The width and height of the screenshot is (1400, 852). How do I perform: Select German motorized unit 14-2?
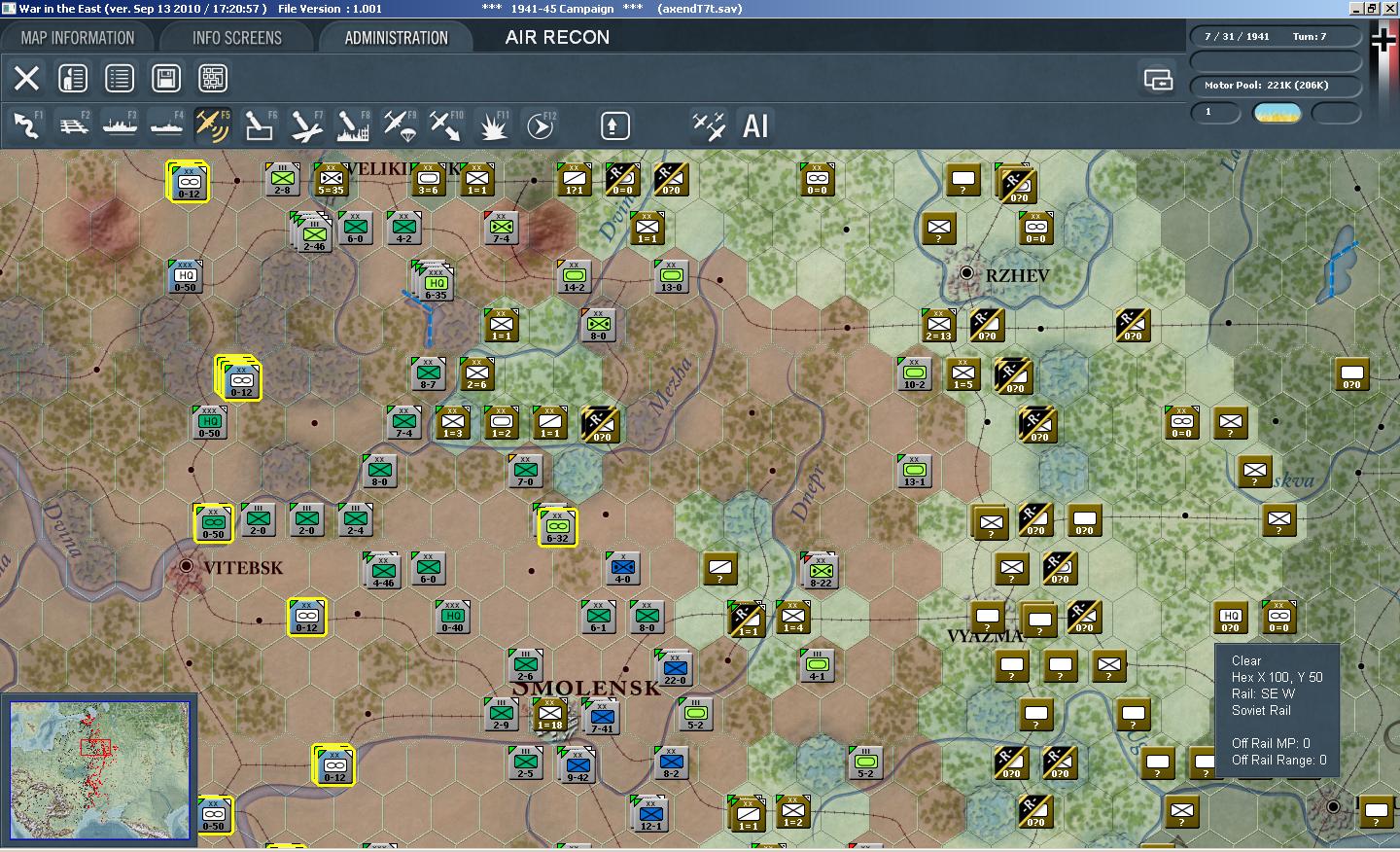click(x=575, y=276)
